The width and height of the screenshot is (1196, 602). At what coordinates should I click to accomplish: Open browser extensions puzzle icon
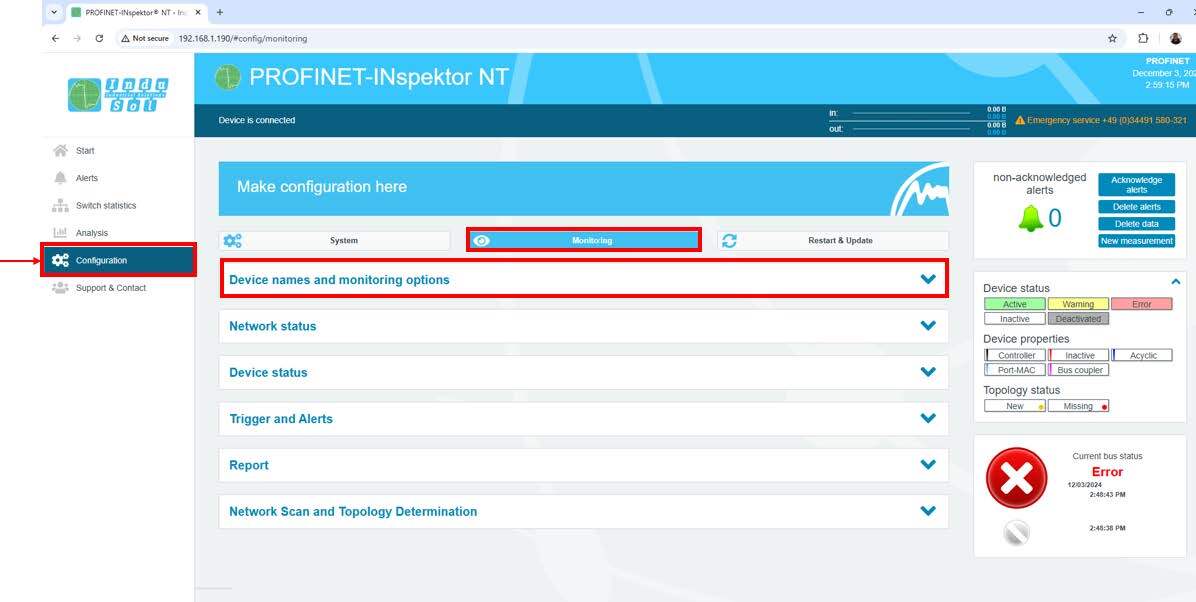[x=1143, y=38]
